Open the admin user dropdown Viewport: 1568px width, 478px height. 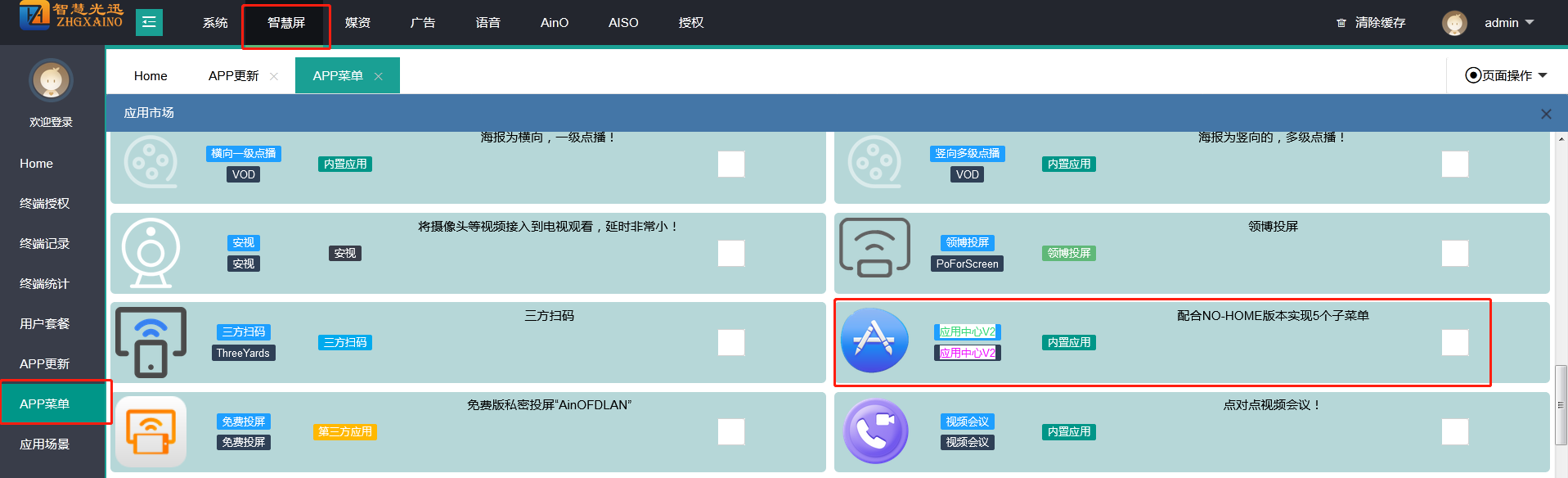pyautogui.click(x=1508, y=23)
